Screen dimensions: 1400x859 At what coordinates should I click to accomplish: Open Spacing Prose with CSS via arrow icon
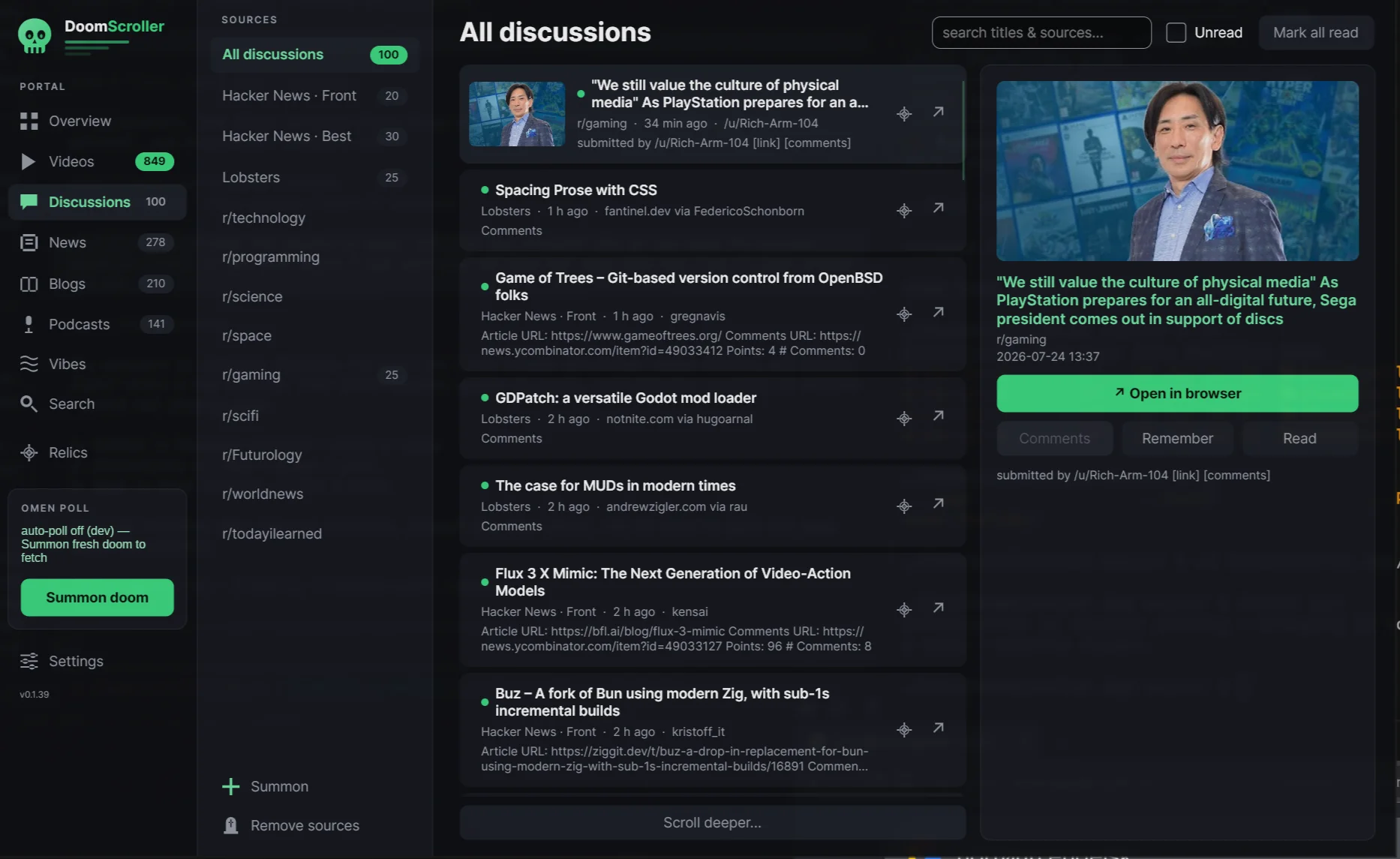939,208
